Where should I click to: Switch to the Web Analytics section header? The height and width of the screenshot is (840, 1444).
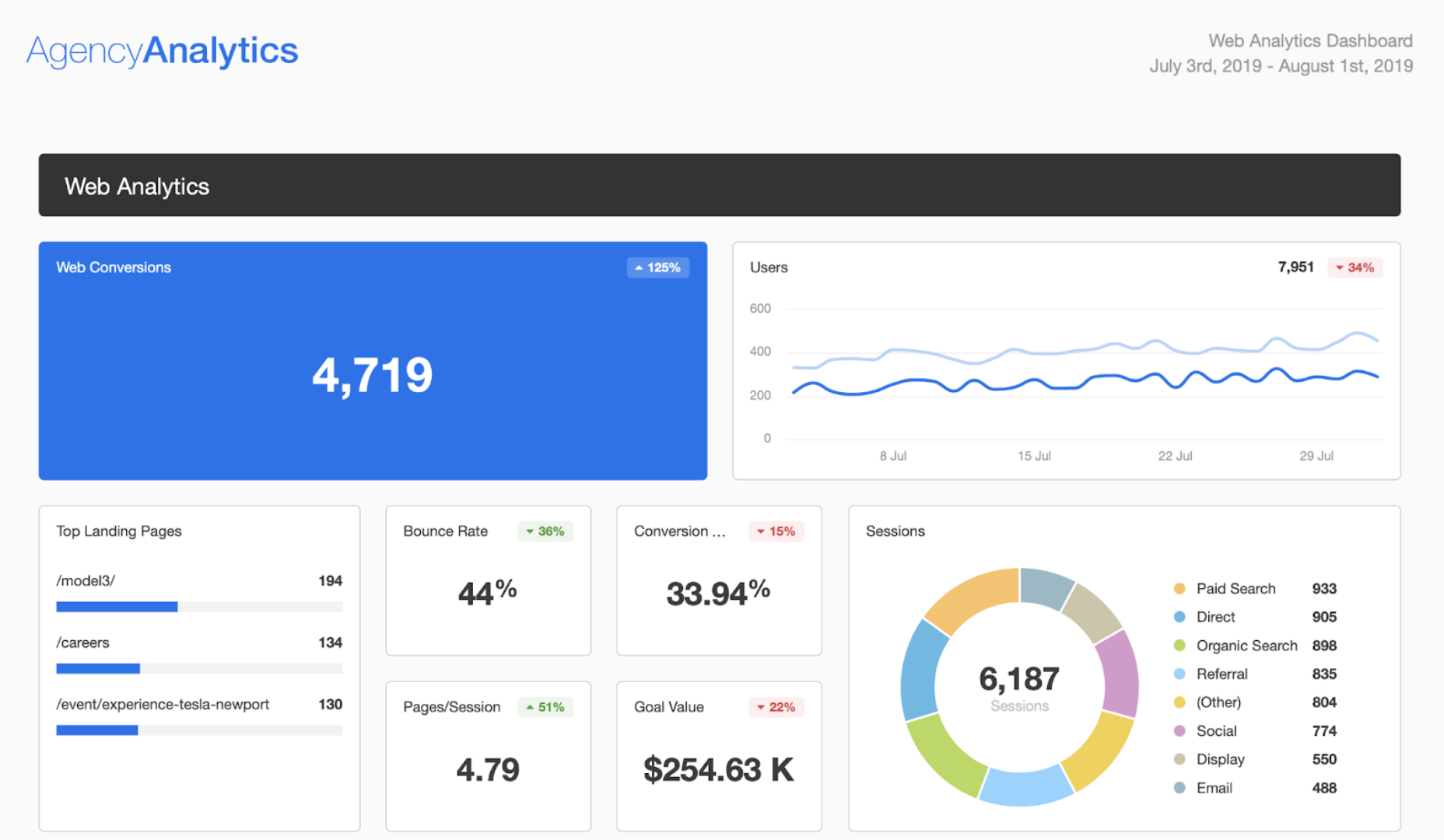137,185
